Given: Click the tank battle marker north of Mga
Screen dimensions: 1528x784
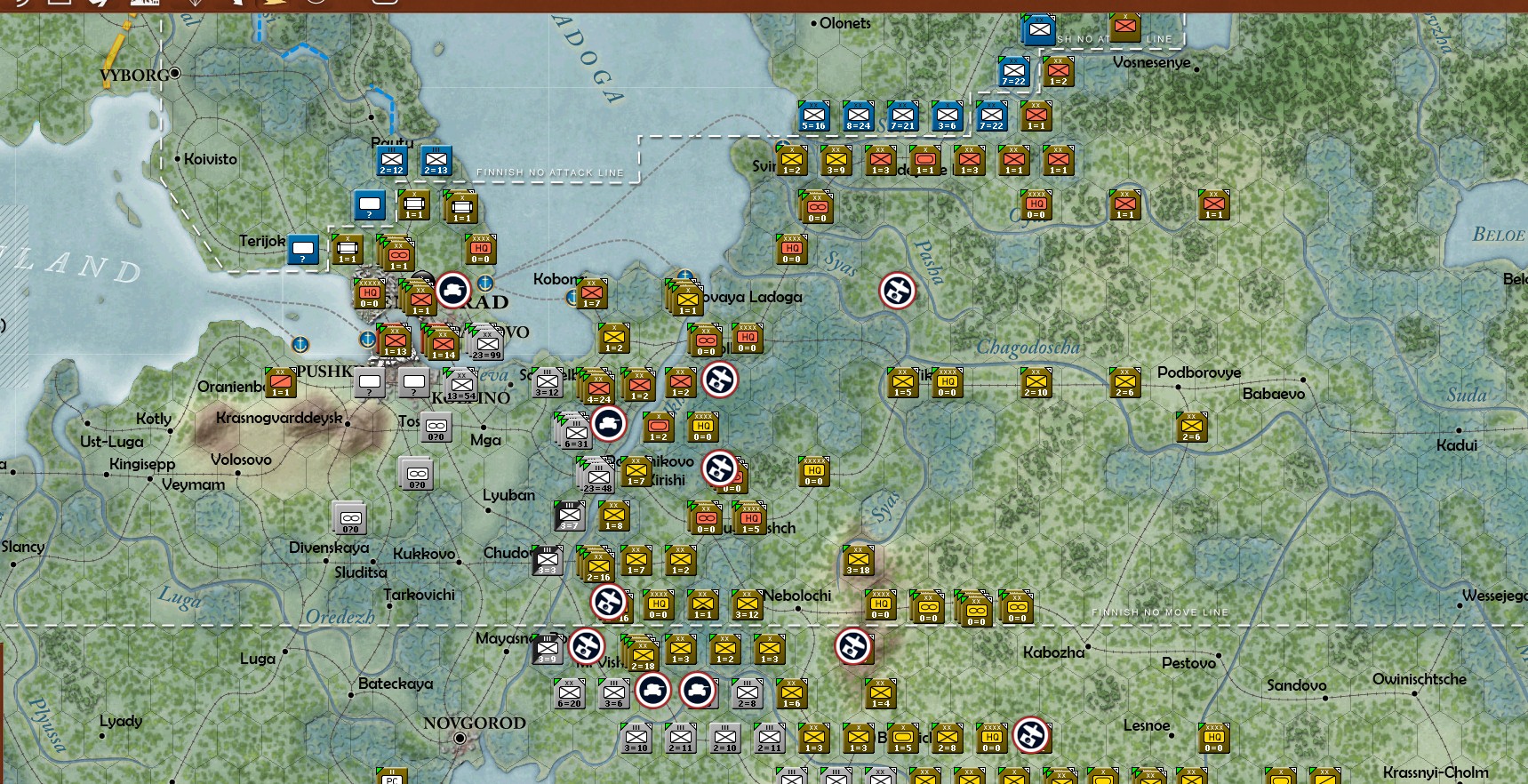Looking at the screenshot, I should coord(609,424).
